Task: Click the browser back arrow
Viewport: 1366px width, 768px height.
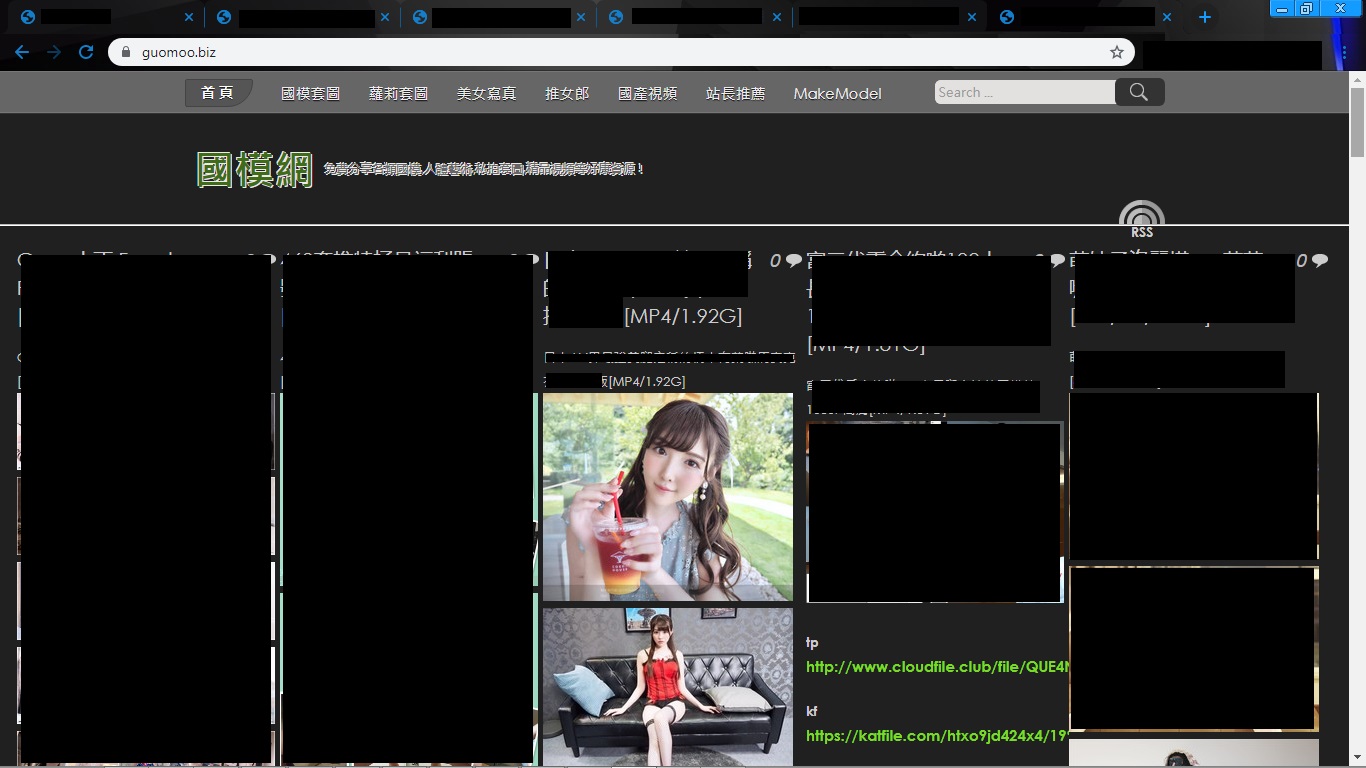Action: pyautogui.click(x=22, y=52)
